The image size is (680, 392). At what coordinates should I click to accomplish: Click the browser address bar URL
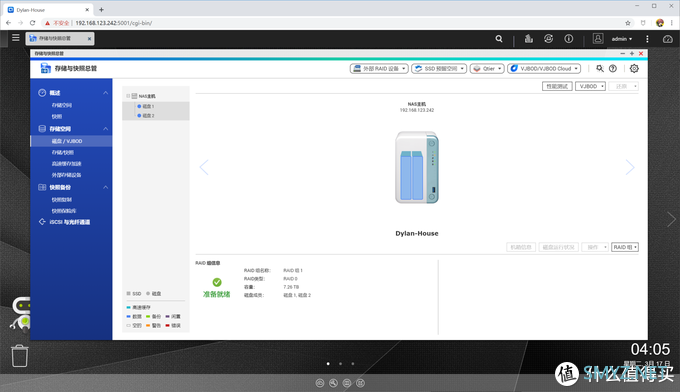click(114, 23)
